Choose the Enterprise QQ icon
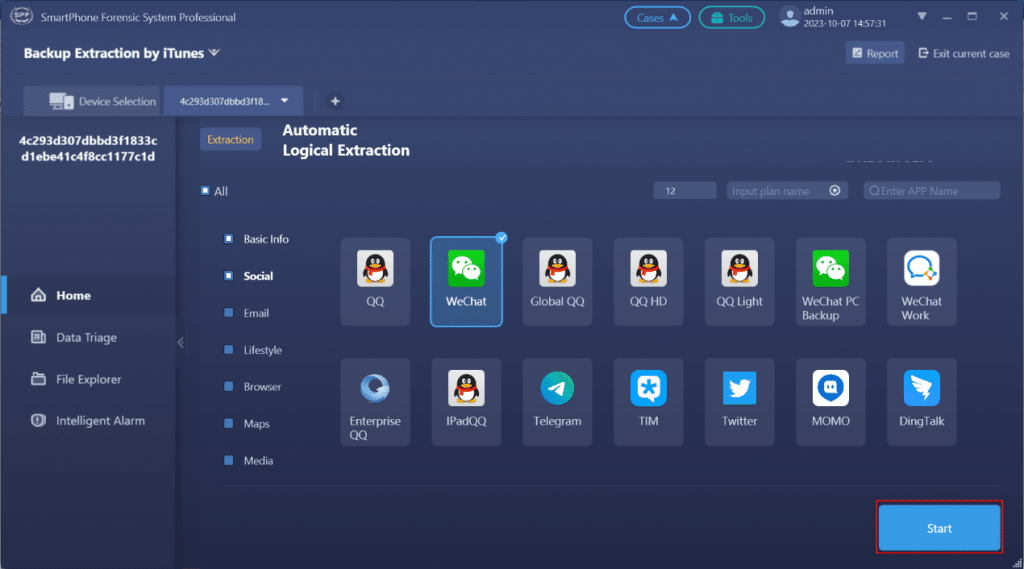The width and height of the screenshot is (1024, 569). (375, 388)
